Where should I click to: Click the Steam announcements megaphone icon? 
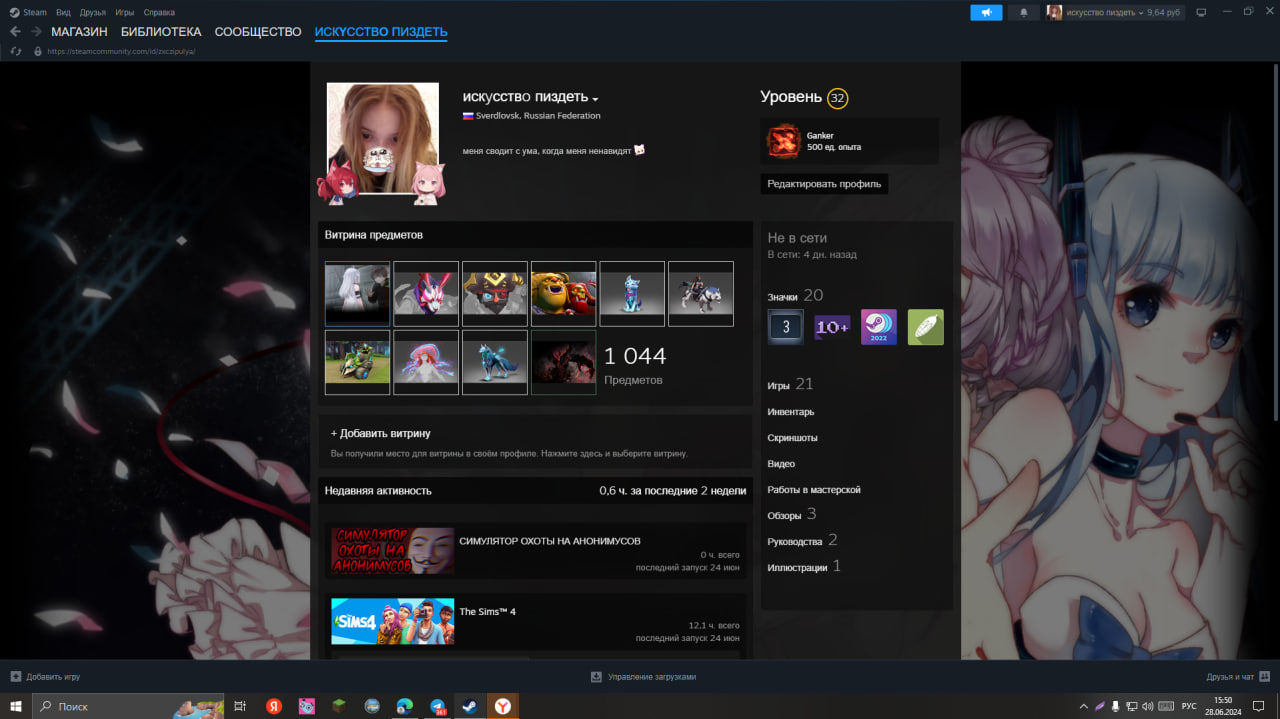pos(986,12)
